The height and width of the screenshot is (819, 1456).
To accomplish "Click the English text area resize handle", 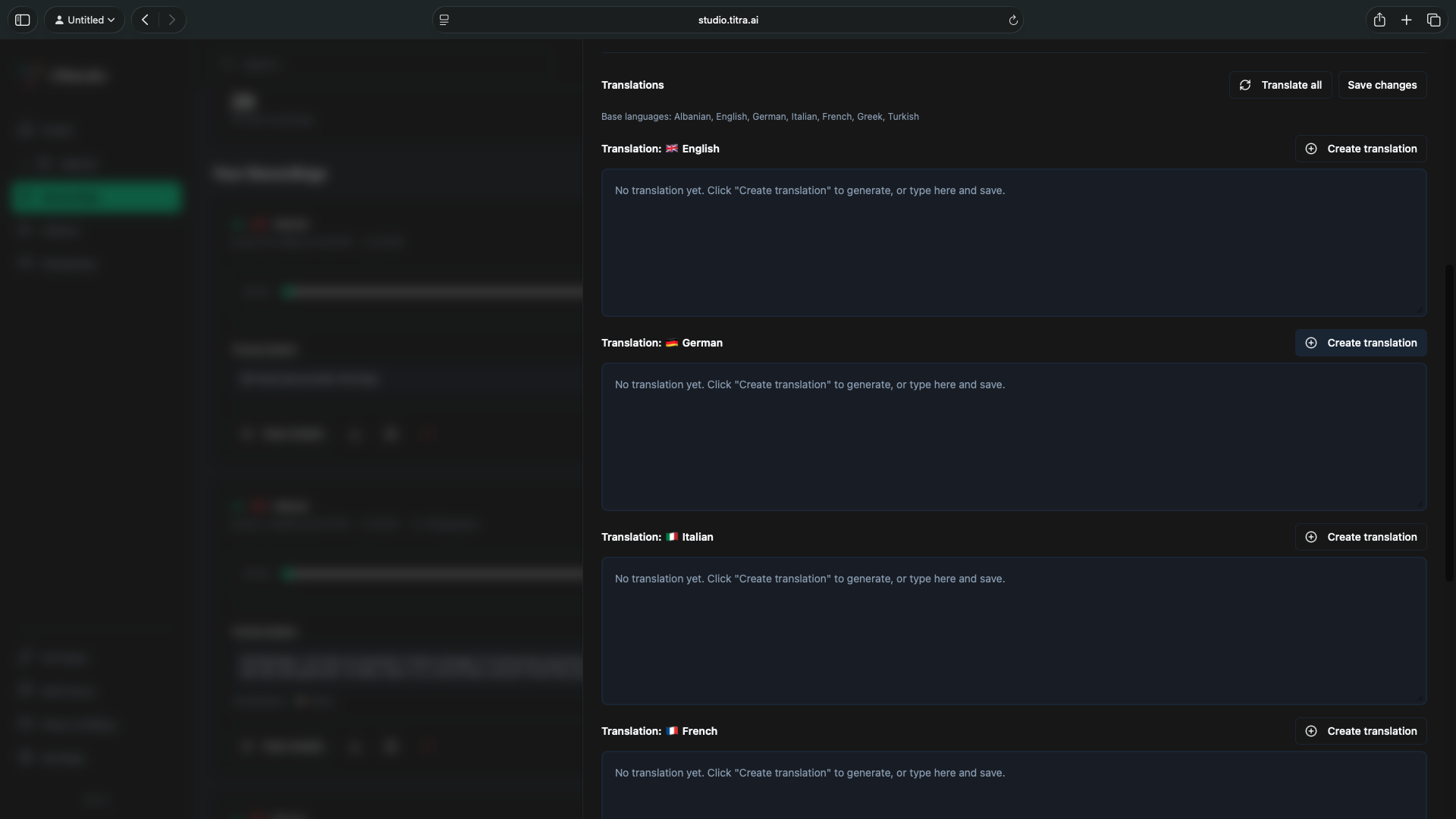I will [1420, 310].
